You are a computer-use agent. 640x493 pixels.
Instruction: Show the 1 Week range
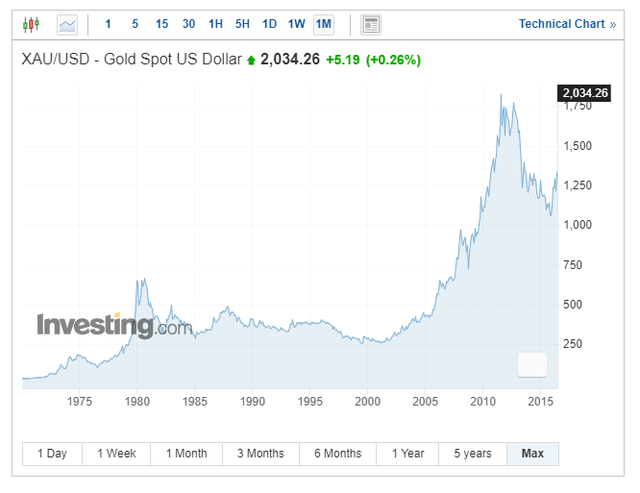[116, 454]
